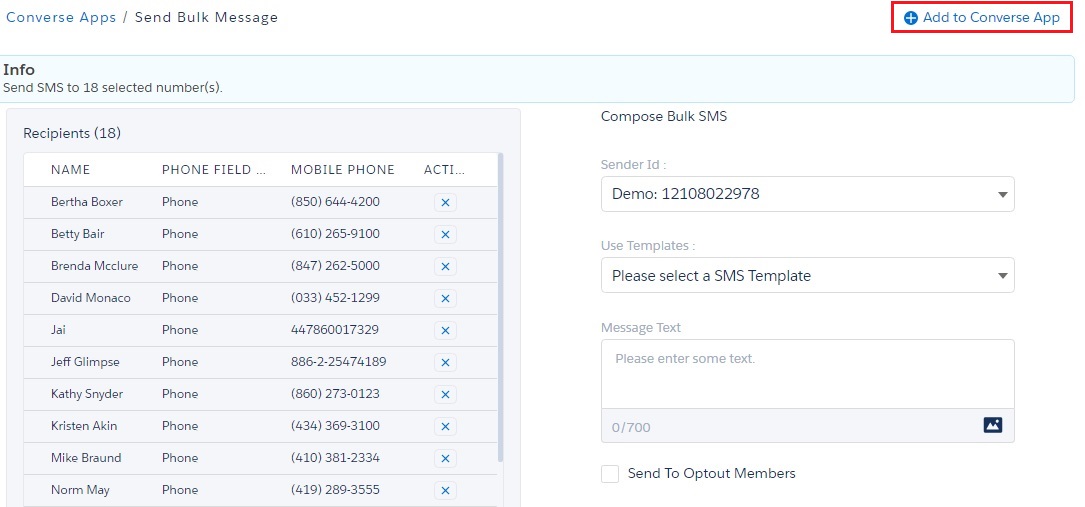Screen dimensions: 1085x507
Task: Remove Bertha Boxer from recipients
Action: pyautogui.click(x=446, y=203)
